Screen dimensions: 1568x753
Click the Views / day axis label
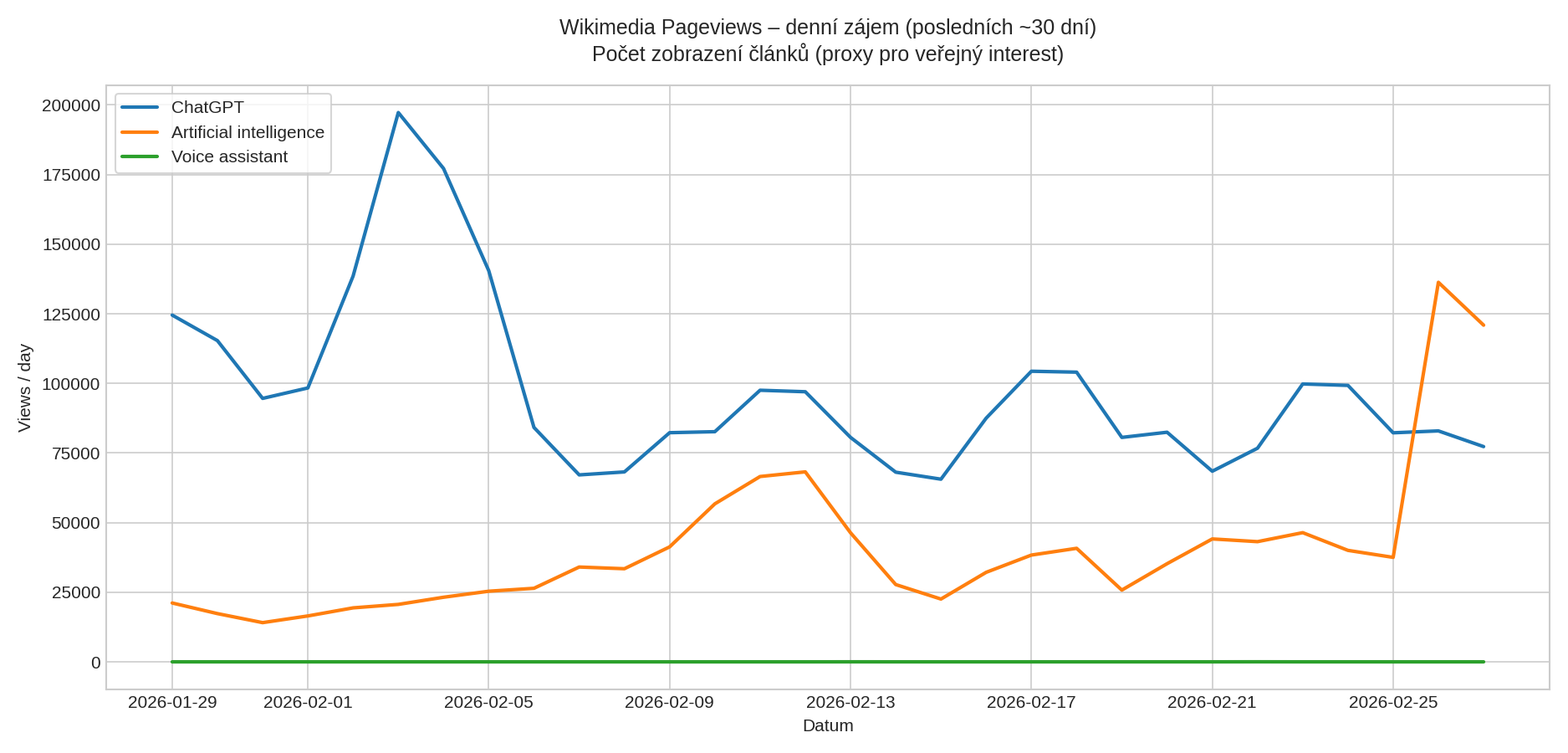click(25, 385)
